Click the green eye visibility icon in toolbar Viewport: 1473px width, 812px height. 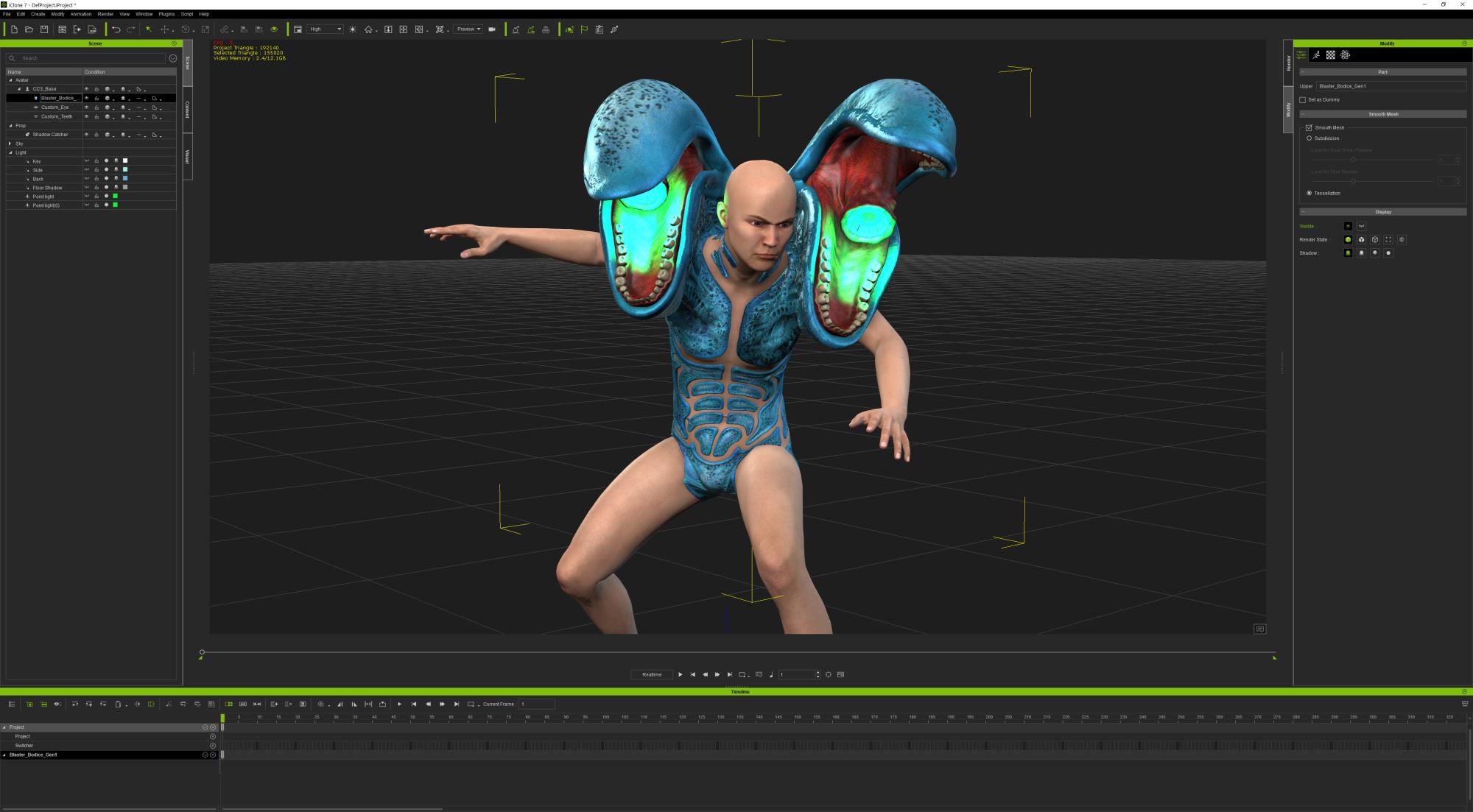(x=274, y=29)
